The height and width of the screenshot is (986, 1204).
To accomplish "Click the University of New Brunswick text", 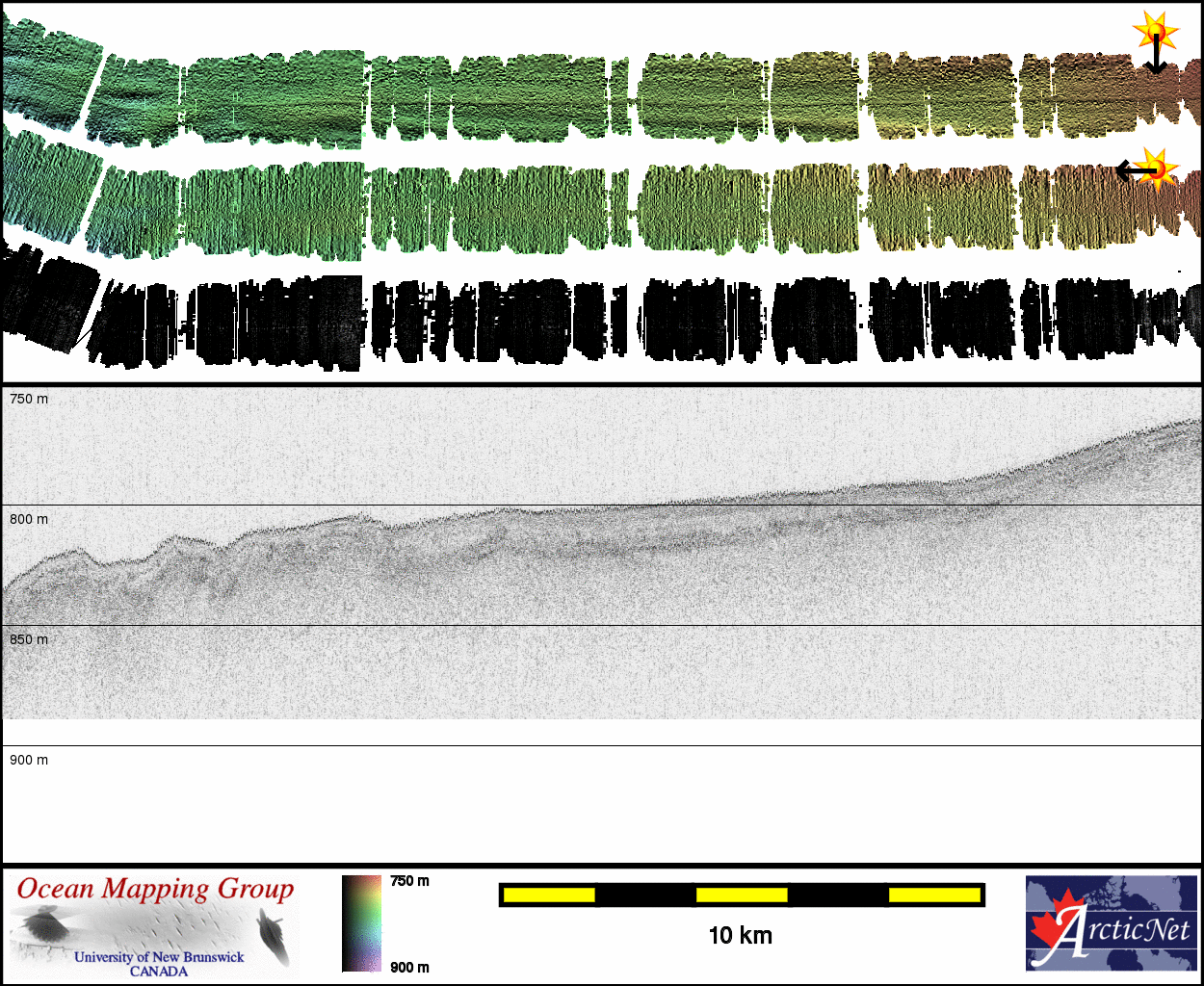I will pyautogui.click(x=159, y=957).
